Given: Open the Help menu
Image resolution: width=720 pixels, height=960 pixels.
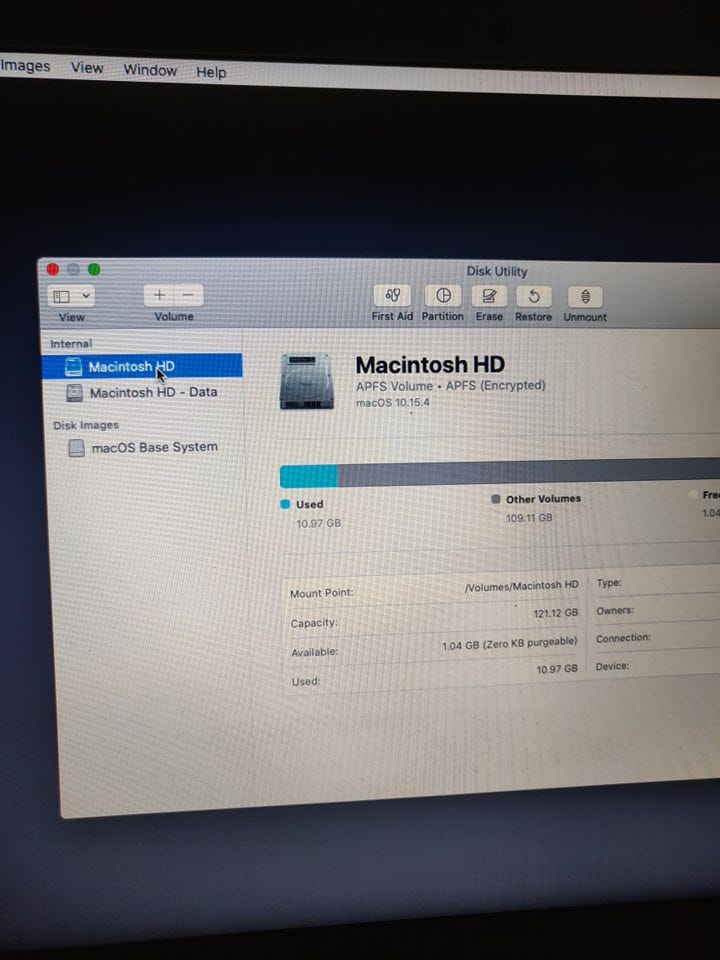Looking at the screenshot, I should [211, 72].
